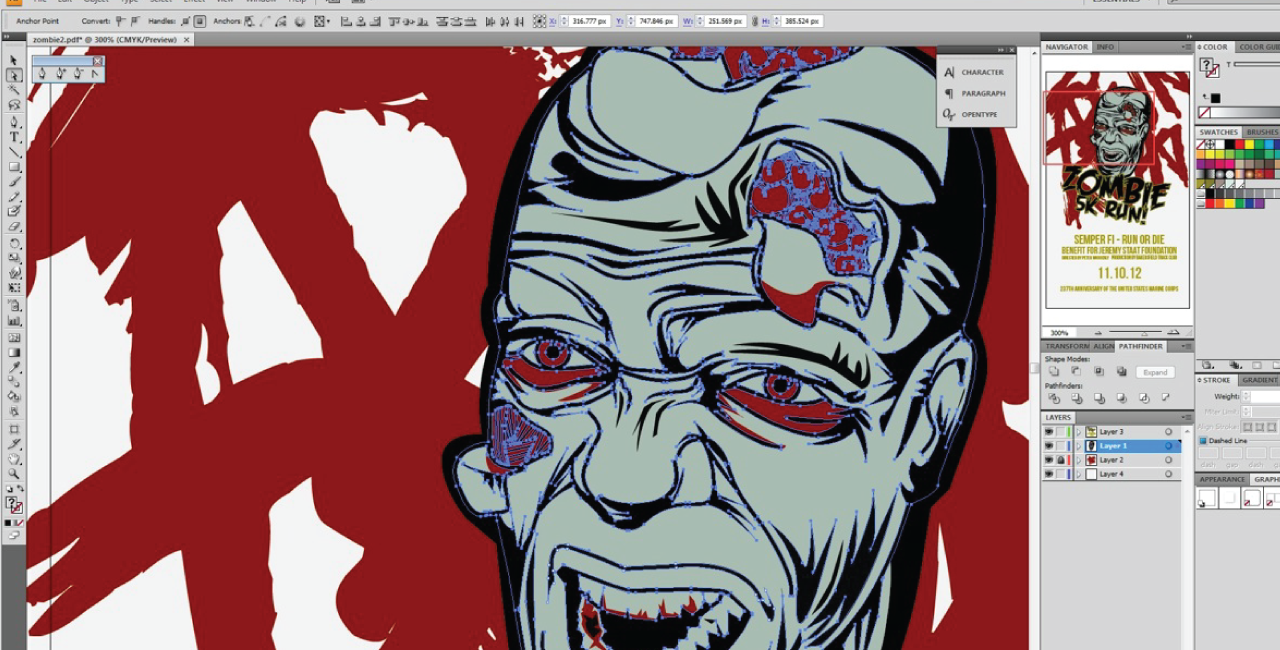This screenshot has width=1280, height=650.
Task: Expand Layer 4 disclosure triangle
Action: pyautogui.click(x=1079, y=474)
